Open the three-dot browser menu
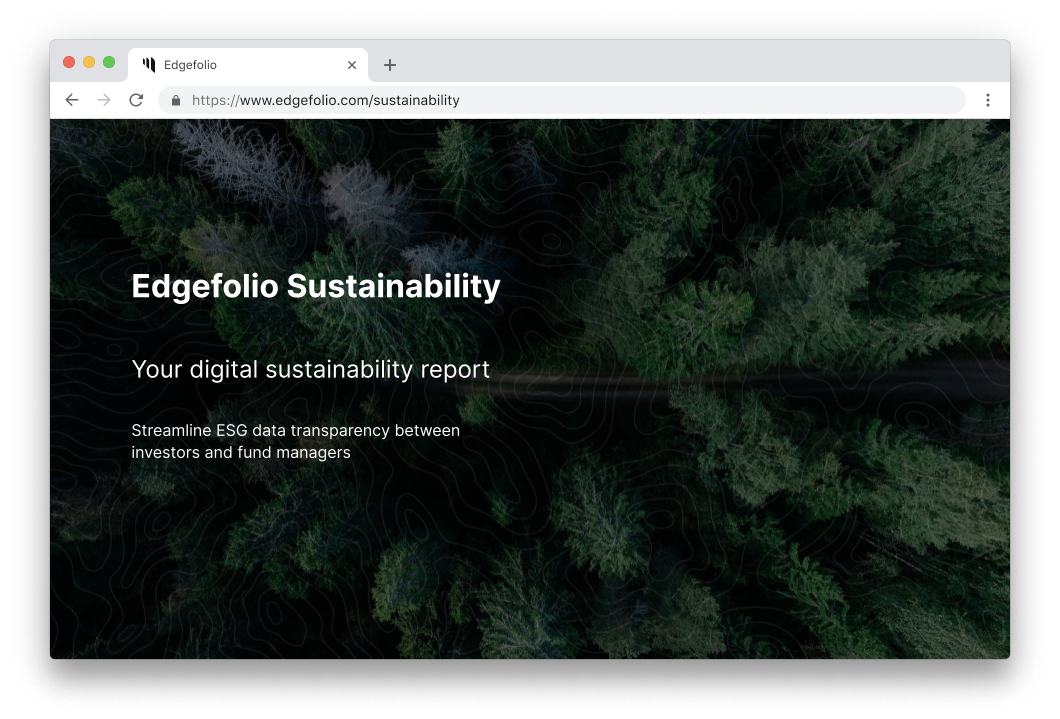1060x719 pixels. click(988, 100)
